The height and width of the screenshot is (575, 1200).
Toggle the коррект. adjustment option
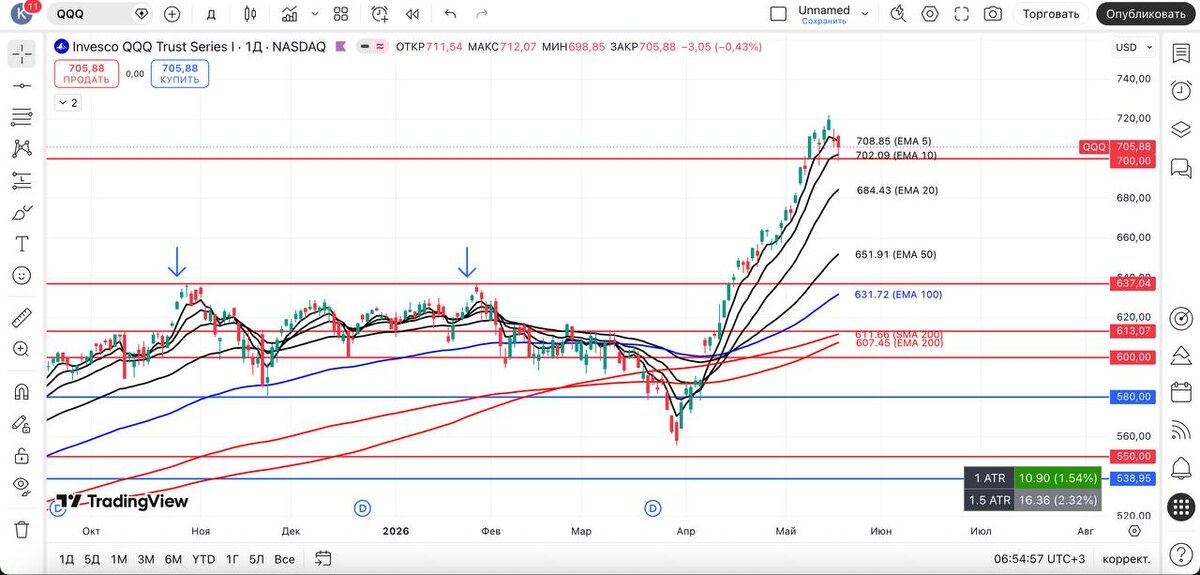click(1125, 558)
